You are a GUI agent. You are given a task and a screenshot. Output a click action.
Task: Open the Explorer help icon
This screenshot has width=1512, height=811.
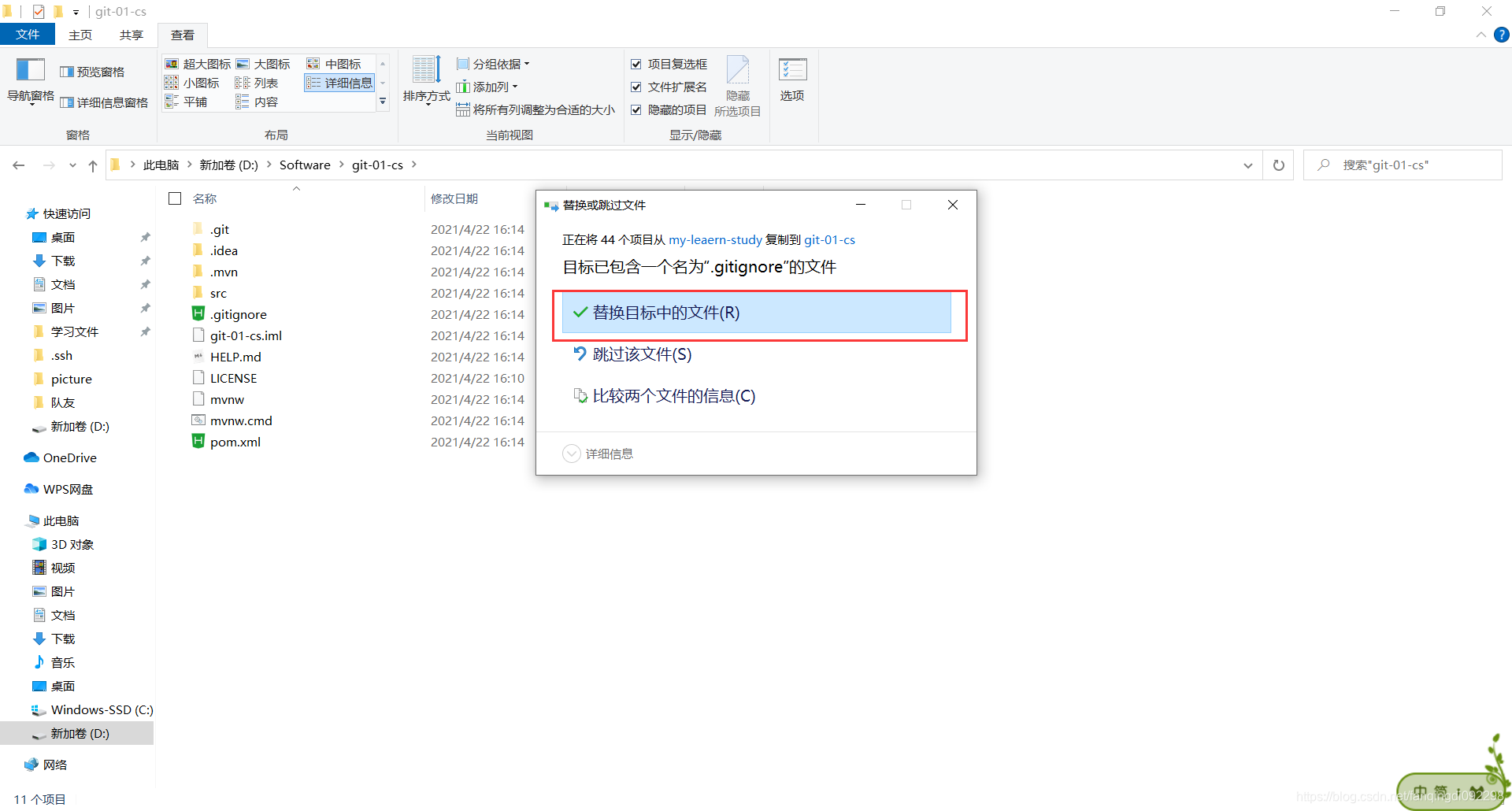point(1502,35)
